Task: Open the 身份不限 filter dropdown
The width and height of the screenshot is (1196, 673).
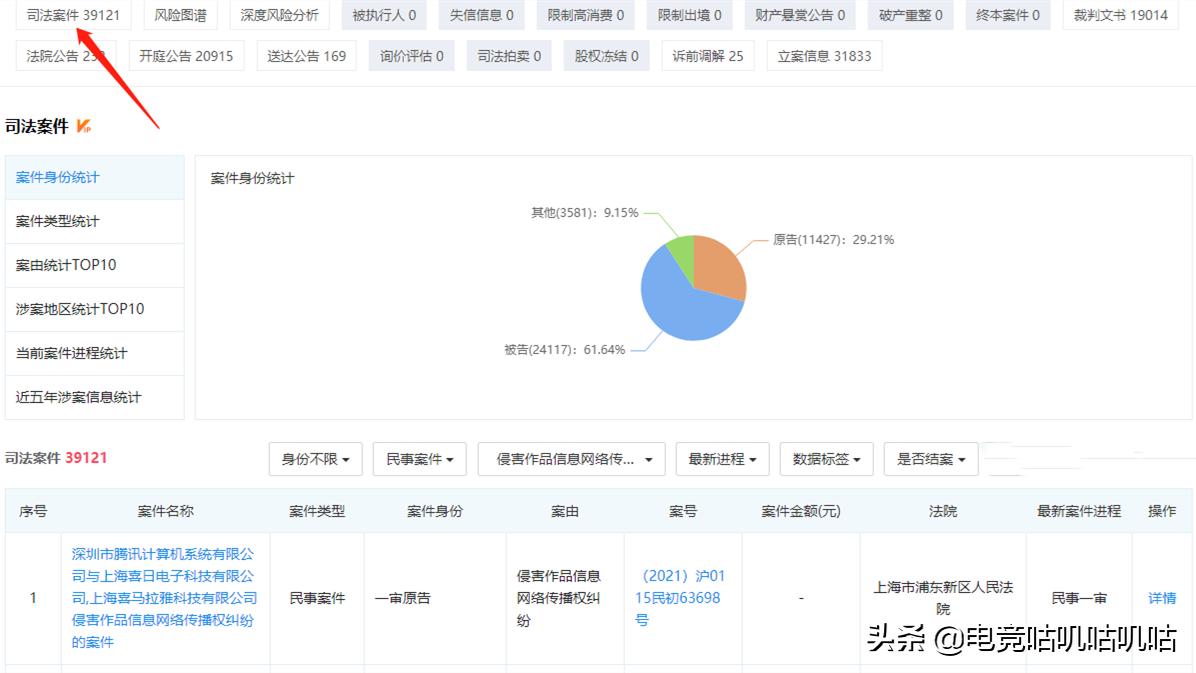Action: [315, 459]
